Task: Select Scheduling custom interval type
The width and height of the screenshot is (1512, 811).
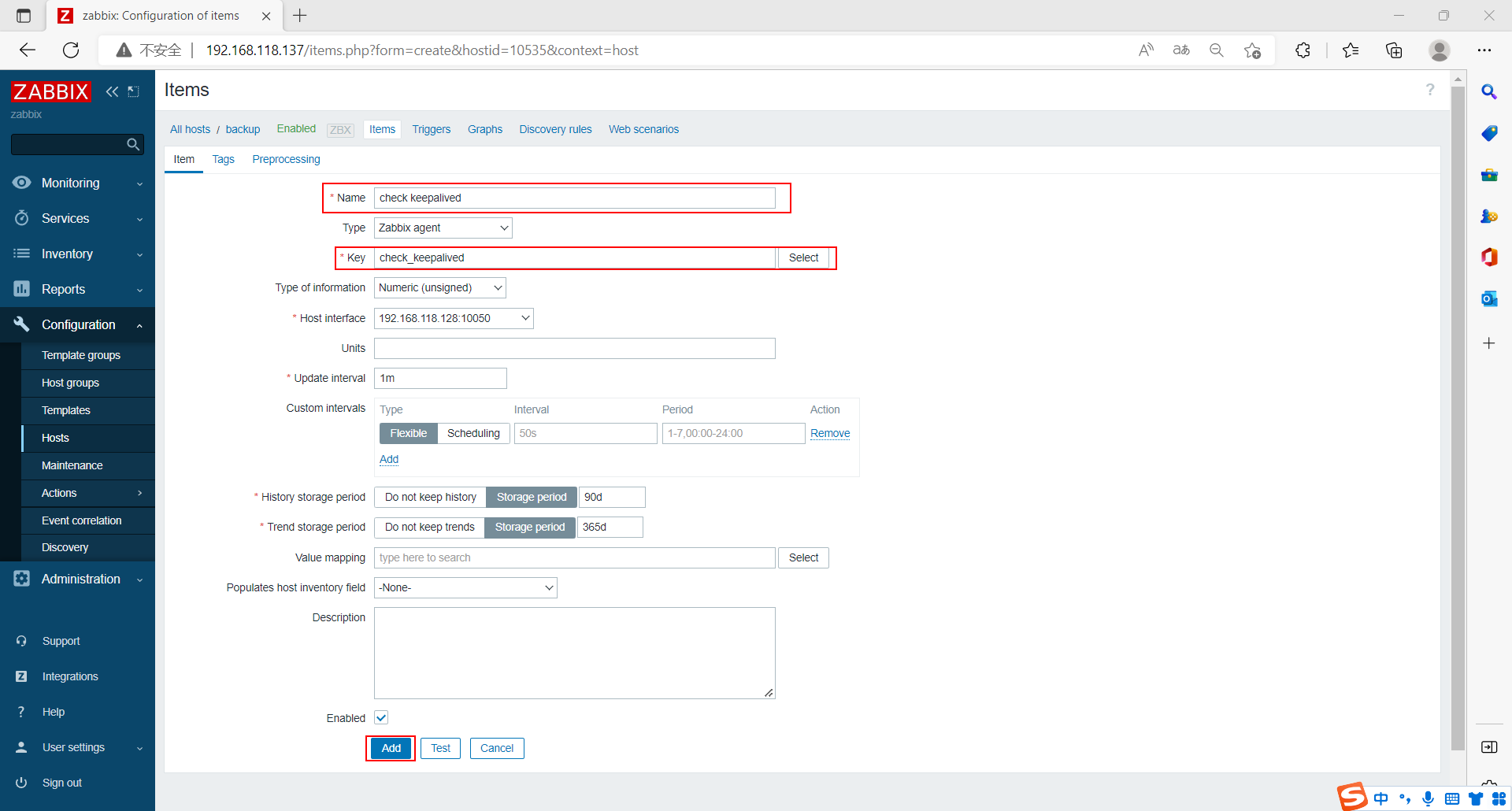Action: pos(473,433)
